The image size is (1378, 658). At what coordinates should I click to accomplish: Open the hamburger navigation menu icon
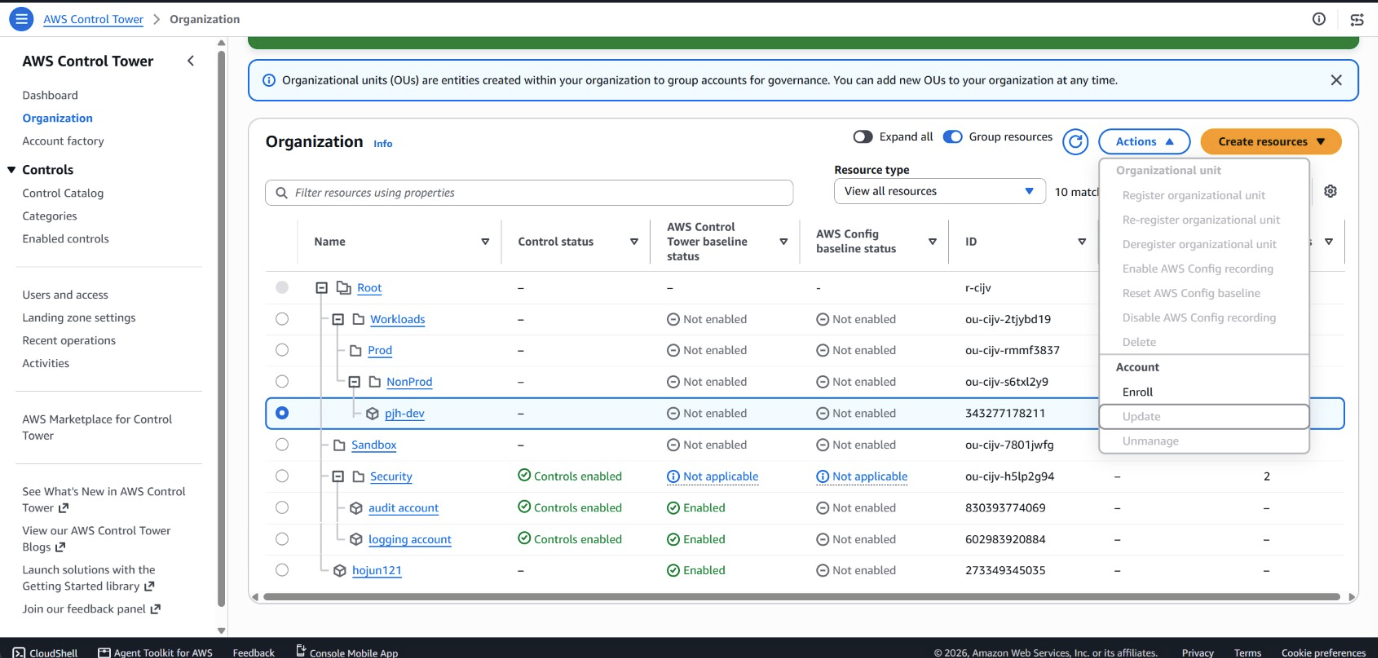pos(20,19)
